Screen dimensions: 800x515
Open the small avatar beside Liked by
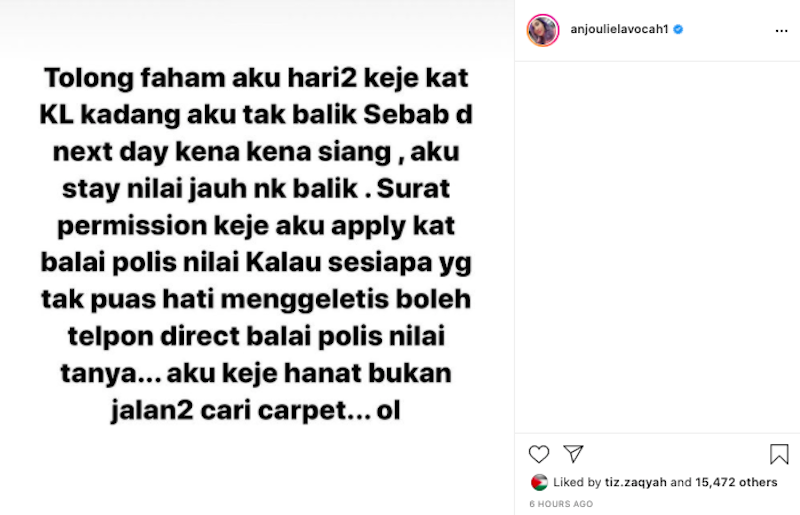[x=539, y=482]
